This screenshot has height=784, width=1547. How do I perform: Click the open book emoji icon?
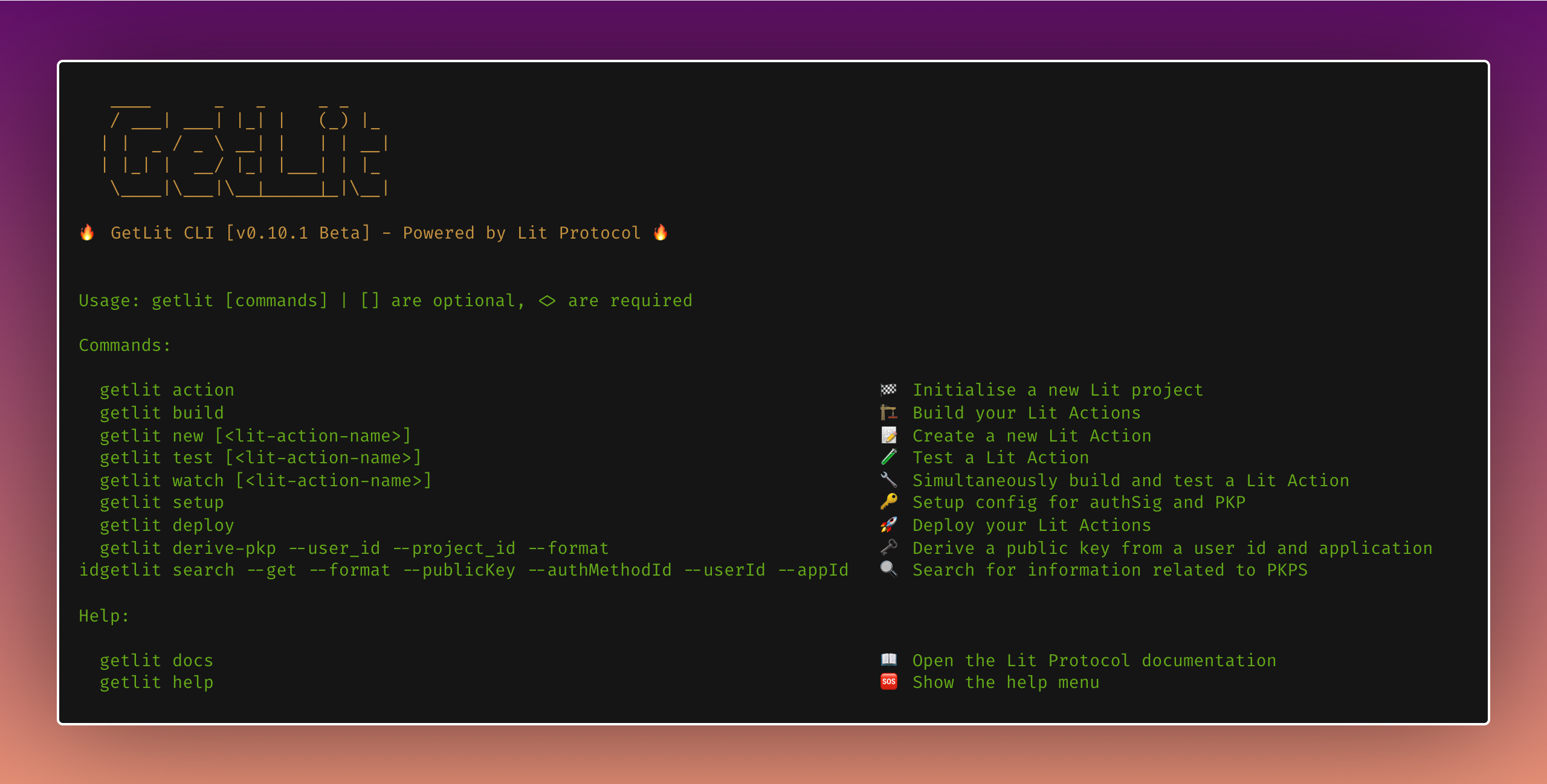pyautogui.click(x=888, y=660)
